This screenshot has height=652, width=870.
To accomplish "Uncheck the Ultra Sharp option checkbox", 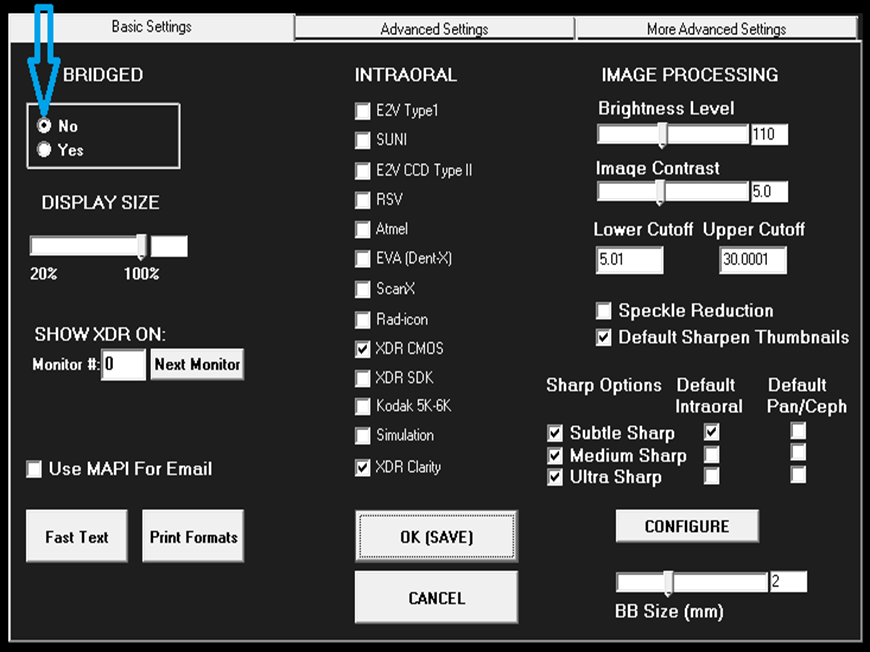I will point(555,477).
